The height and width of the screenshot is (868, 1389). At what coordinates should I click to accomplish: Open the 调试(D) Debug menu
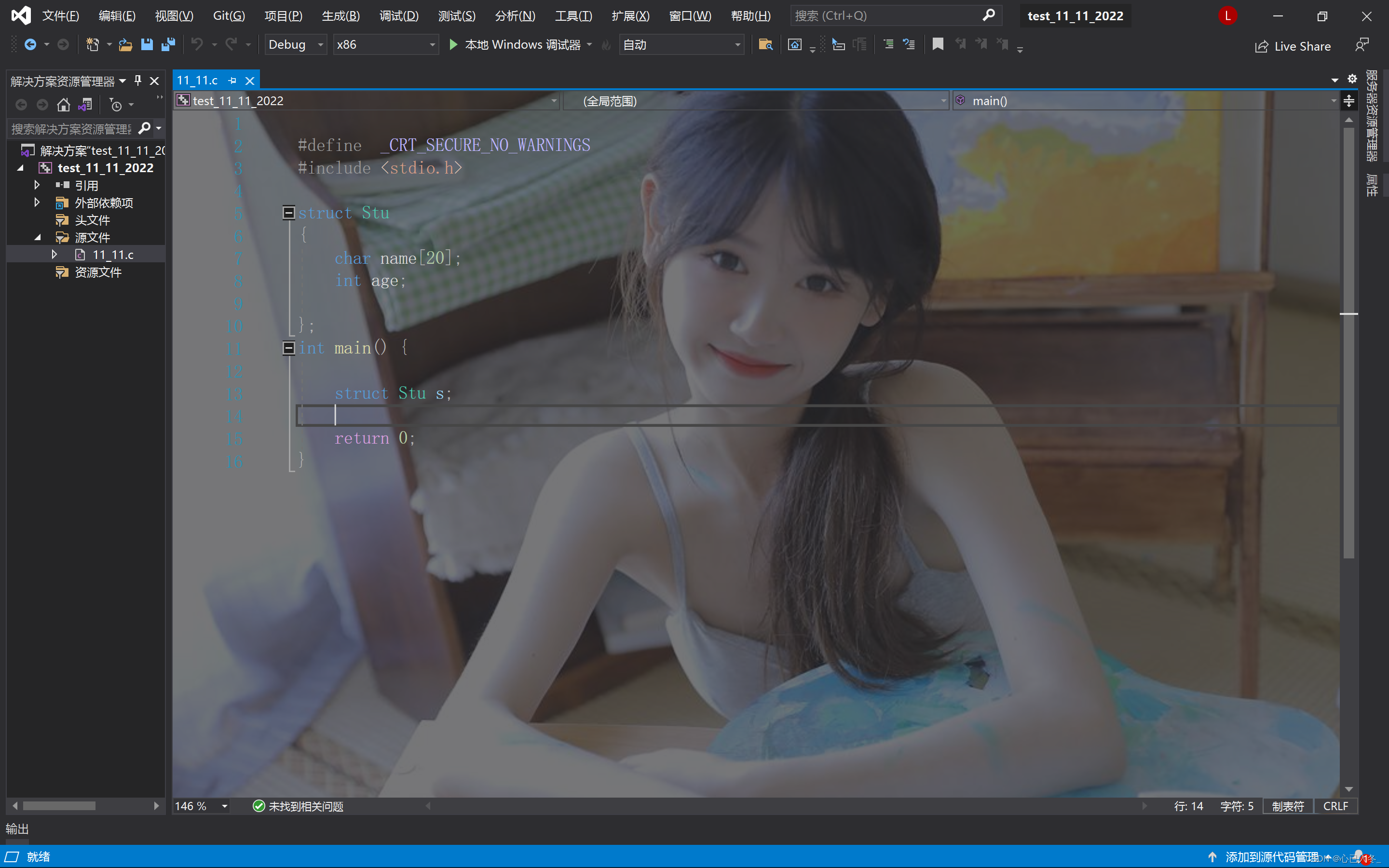click(399, 15)
